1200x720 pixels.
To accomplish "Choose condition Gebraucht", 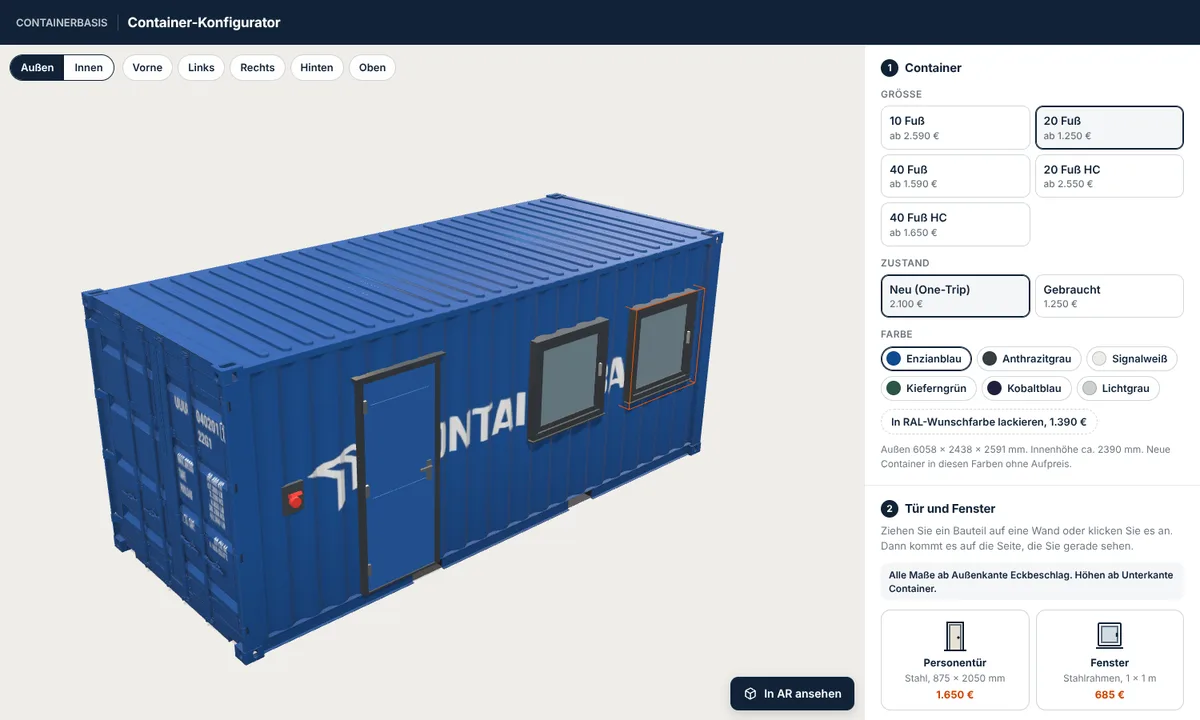I will [x=1109, y=296].
